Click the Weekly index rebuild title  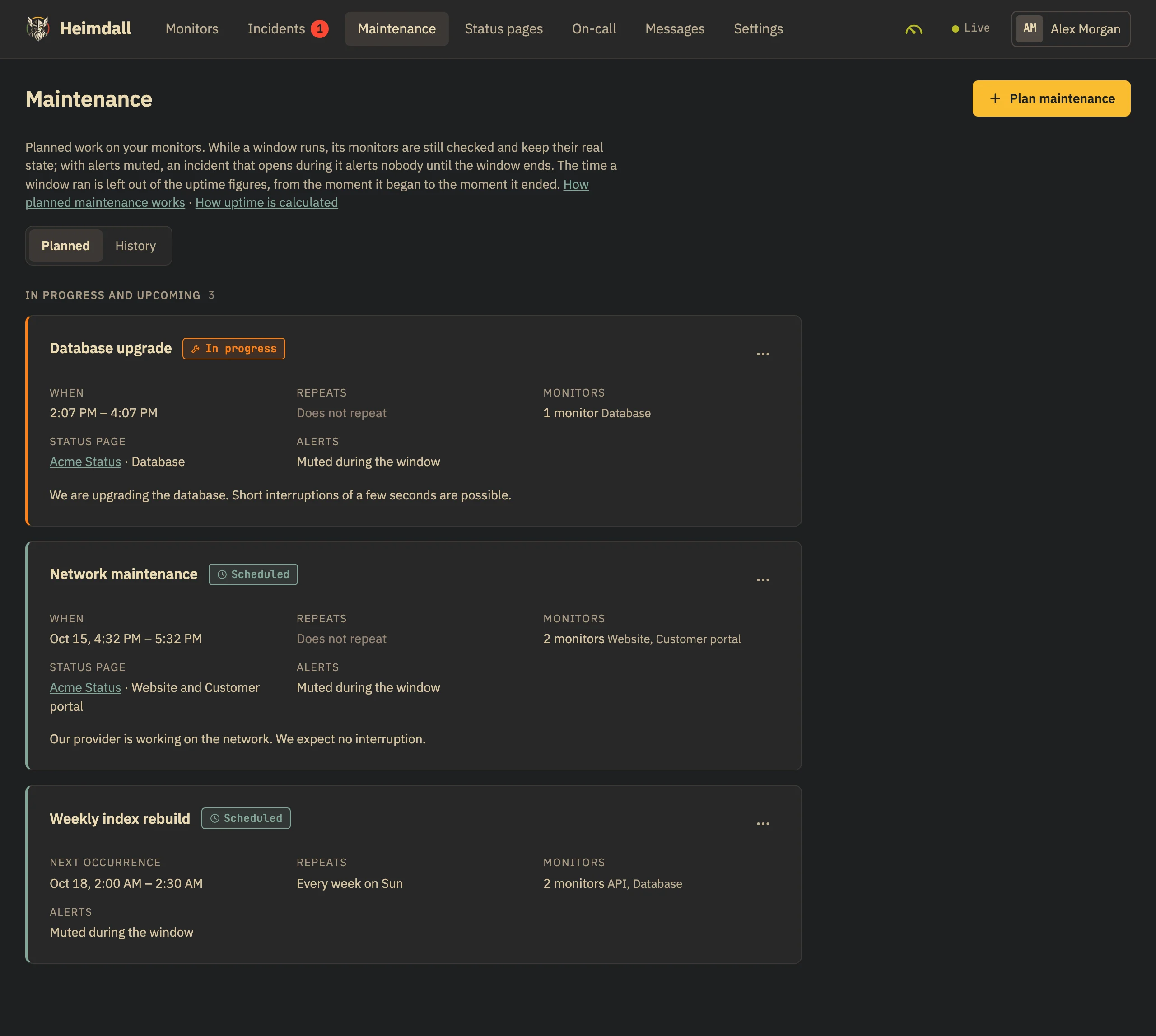120,819
